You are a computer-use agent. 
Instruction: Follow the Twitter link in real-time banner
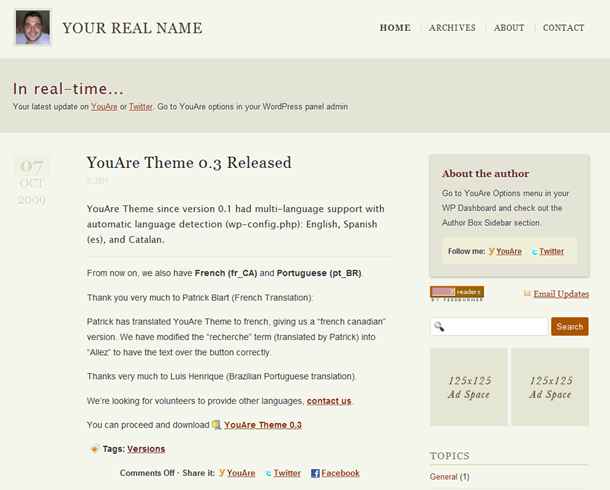140,107
